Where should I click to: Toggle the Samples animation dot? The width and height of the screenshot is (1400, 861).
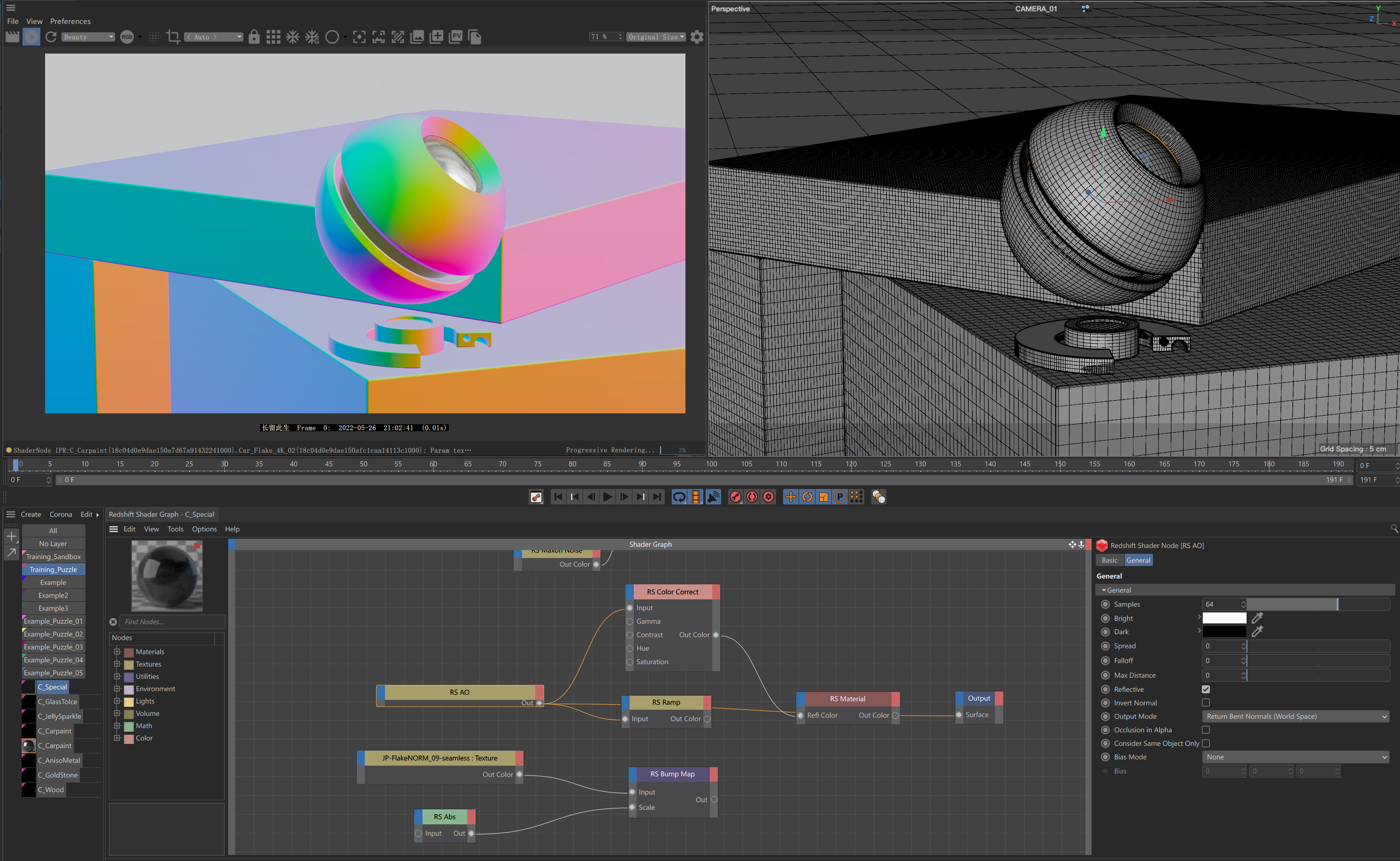pyautogui.click(x=1105, y=604)
